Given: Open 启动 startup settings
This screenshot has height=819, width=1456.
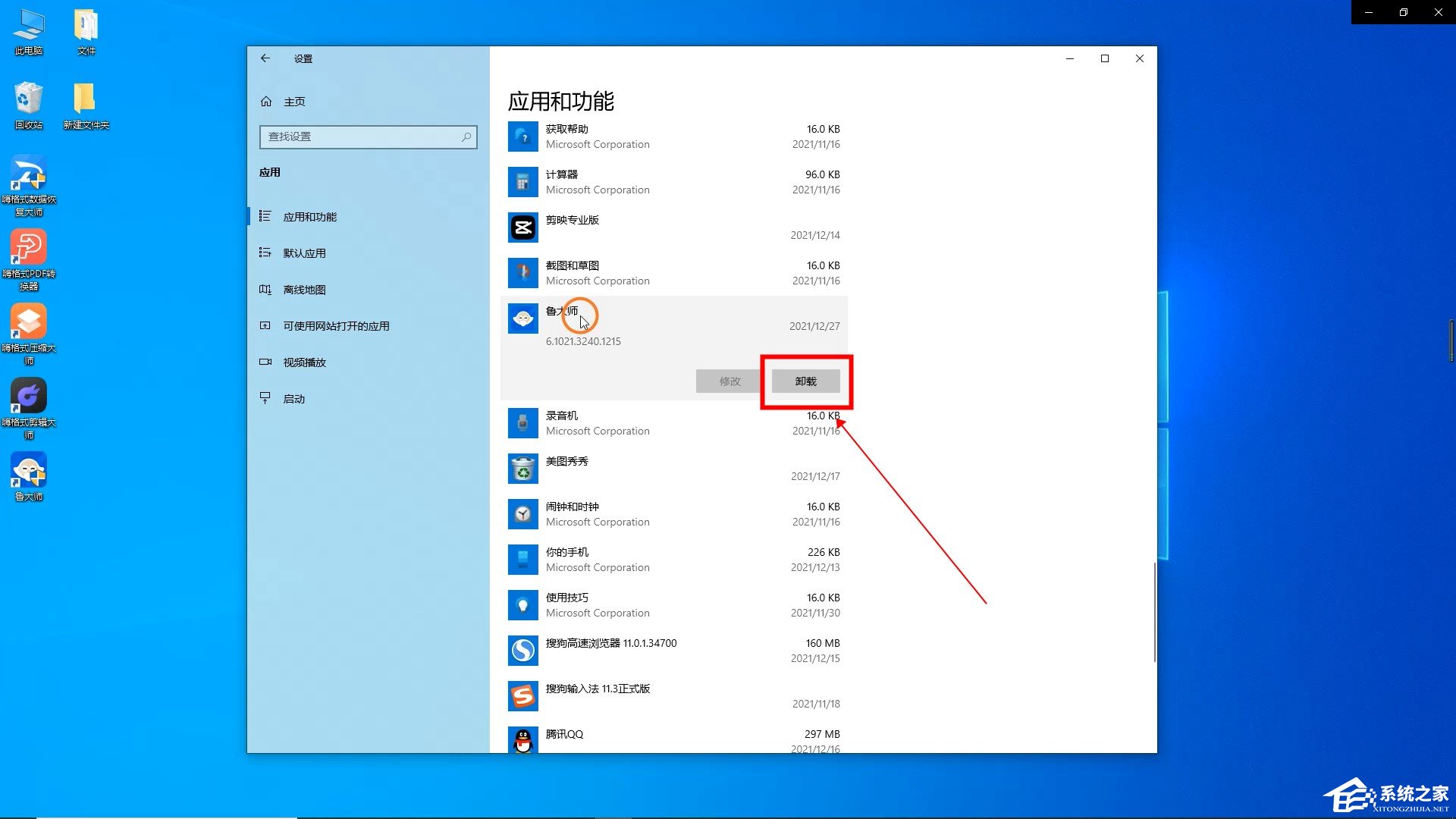Looking at the screenshot, I should pos(293,399).
